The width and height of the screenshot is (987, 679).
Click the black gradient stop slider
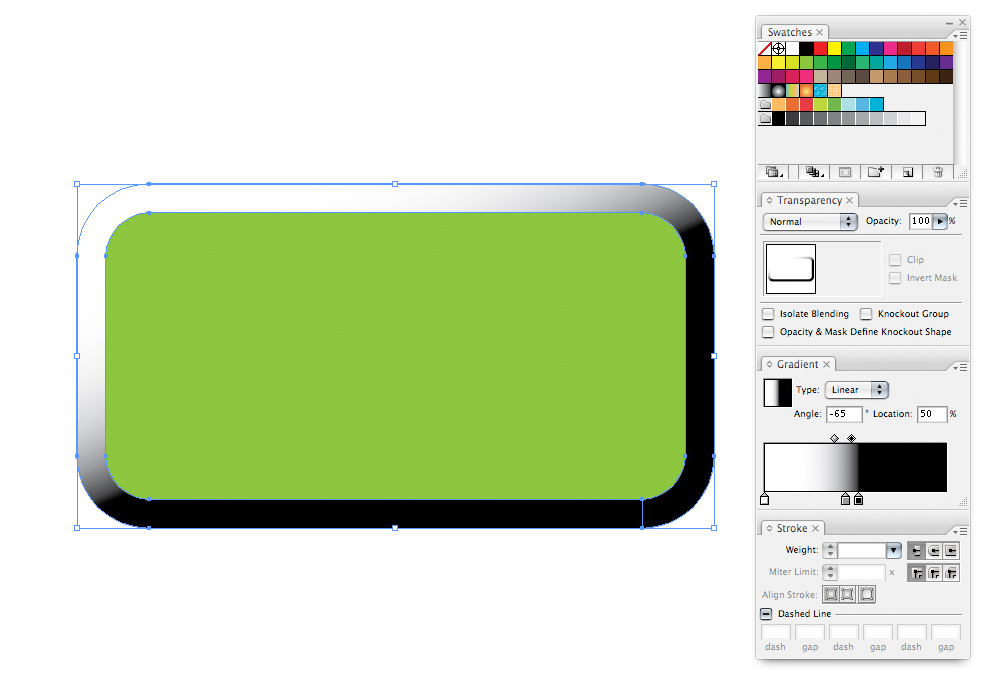(x=859, y=500)
